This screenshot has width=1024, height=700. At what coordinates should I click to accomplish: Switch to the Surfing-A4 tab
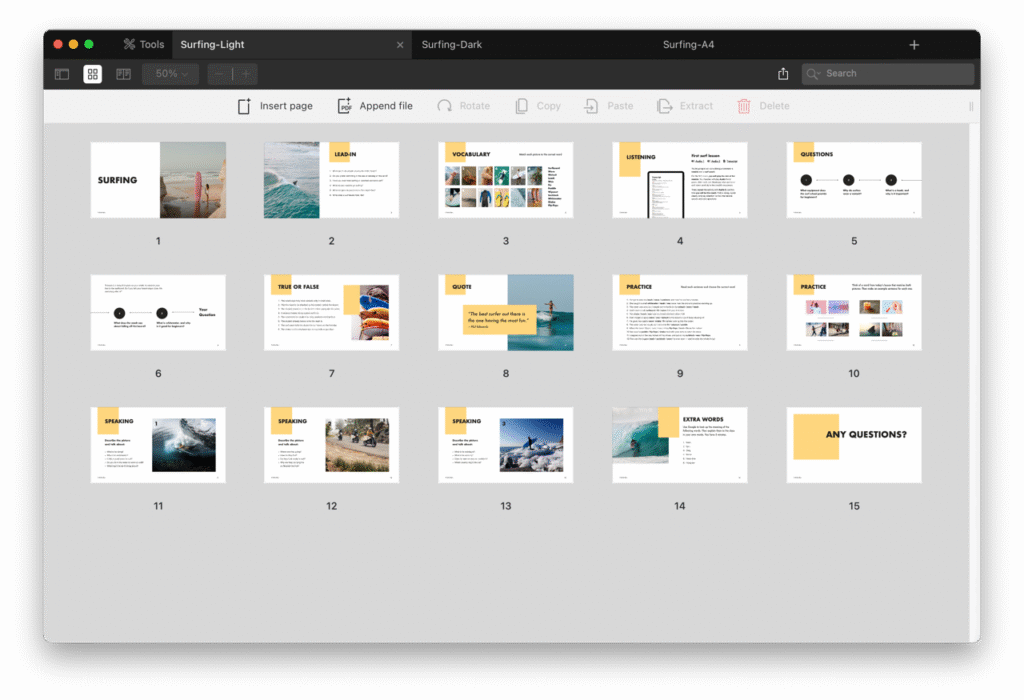(x=688, y=44)
